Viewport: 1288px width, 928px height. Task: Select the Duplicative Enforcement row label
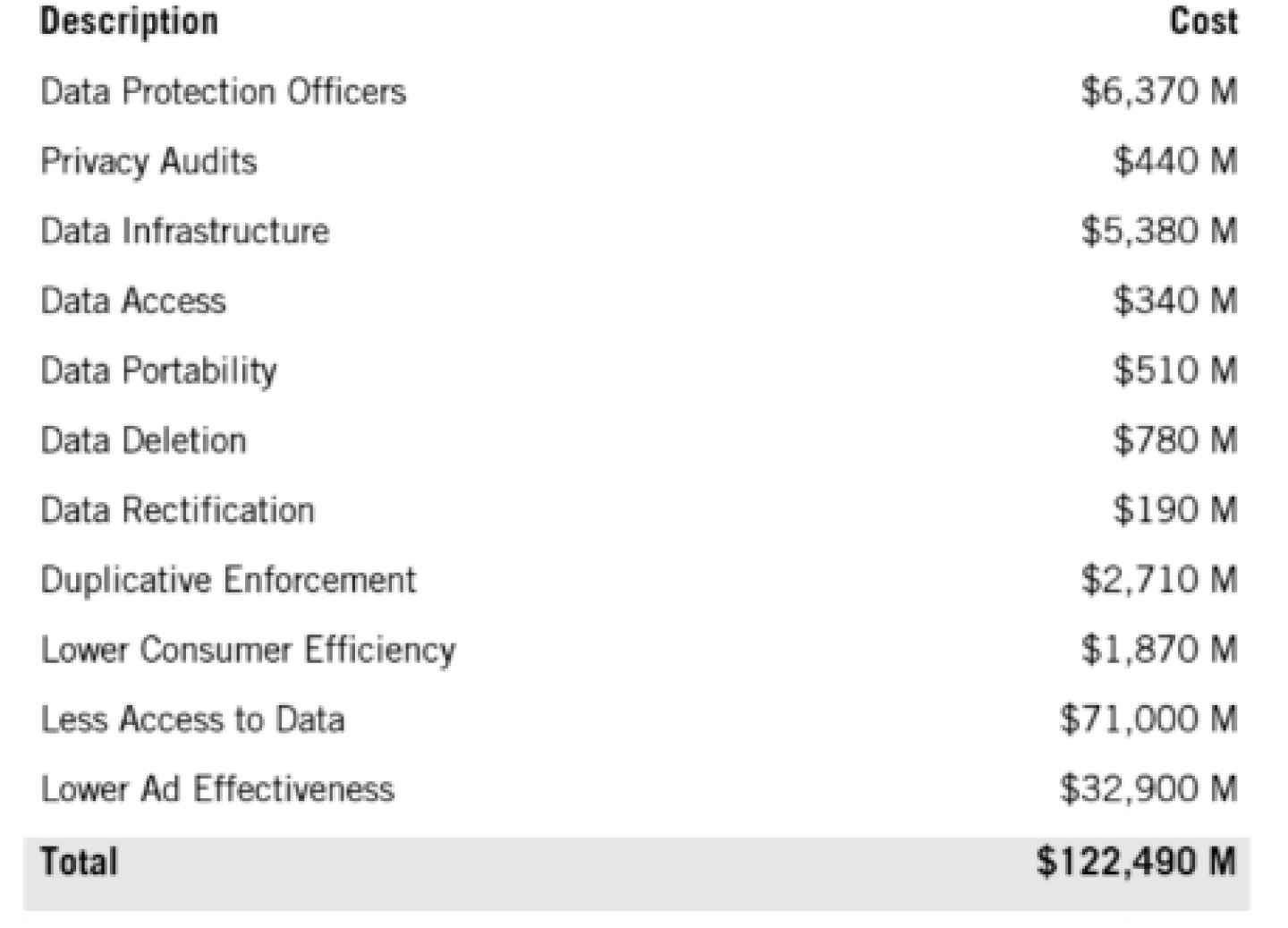tap(229, 580)
